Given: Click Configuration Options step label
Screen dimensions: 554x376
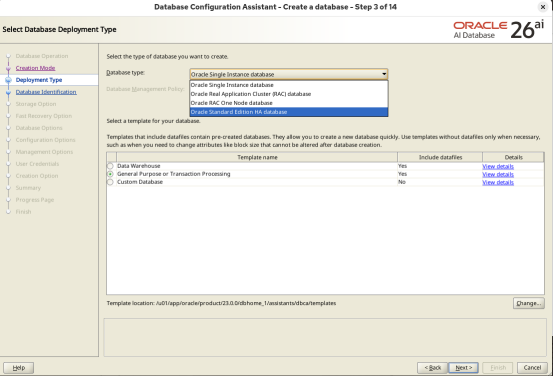Looking at the screenshot, I should pyautogui.click(x=45, y=140).
